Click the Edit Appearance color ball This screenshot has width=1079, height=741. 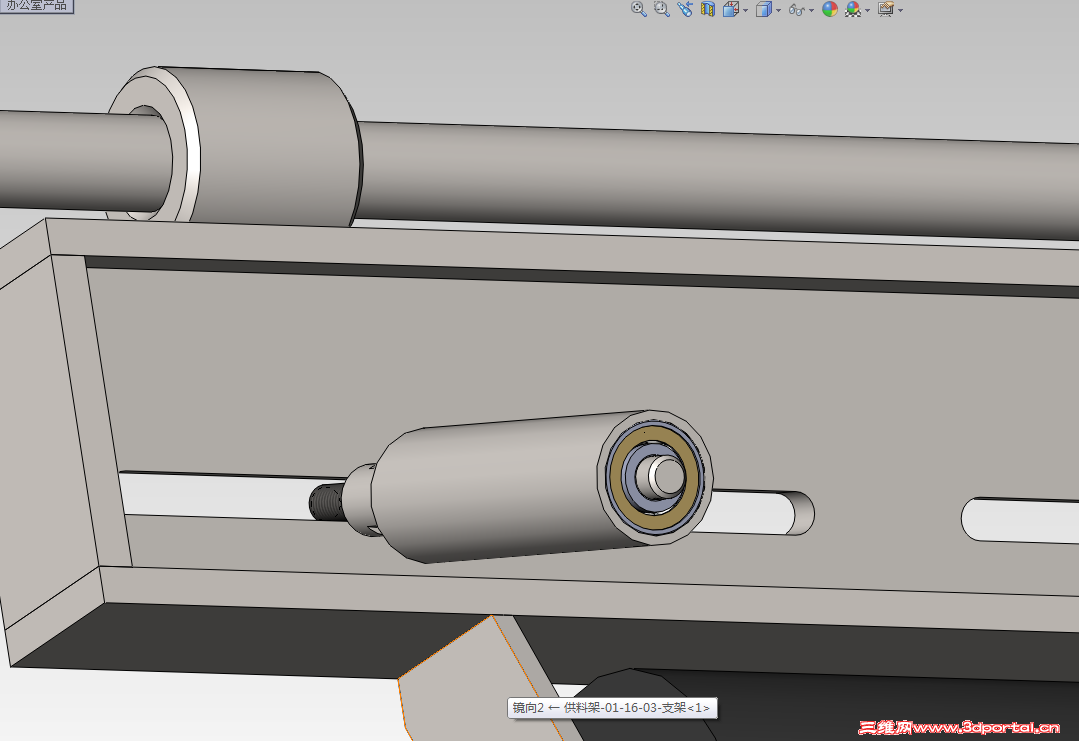(x=830, y=9)
